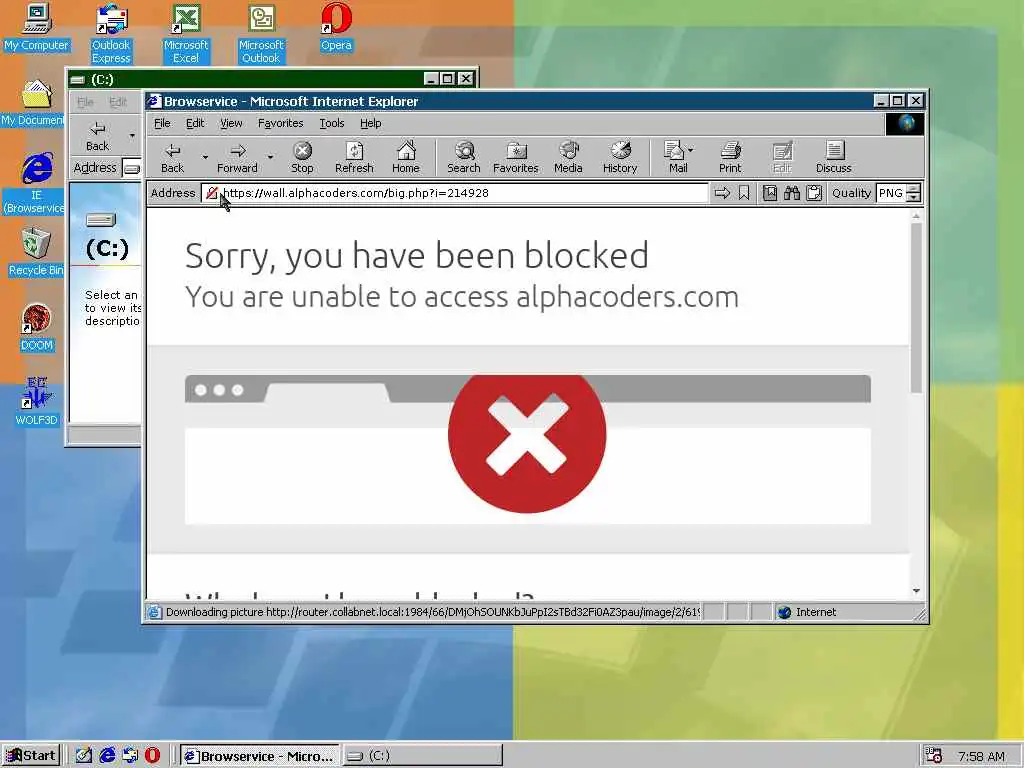Click Back button in (C:) window

click(97, 136)
